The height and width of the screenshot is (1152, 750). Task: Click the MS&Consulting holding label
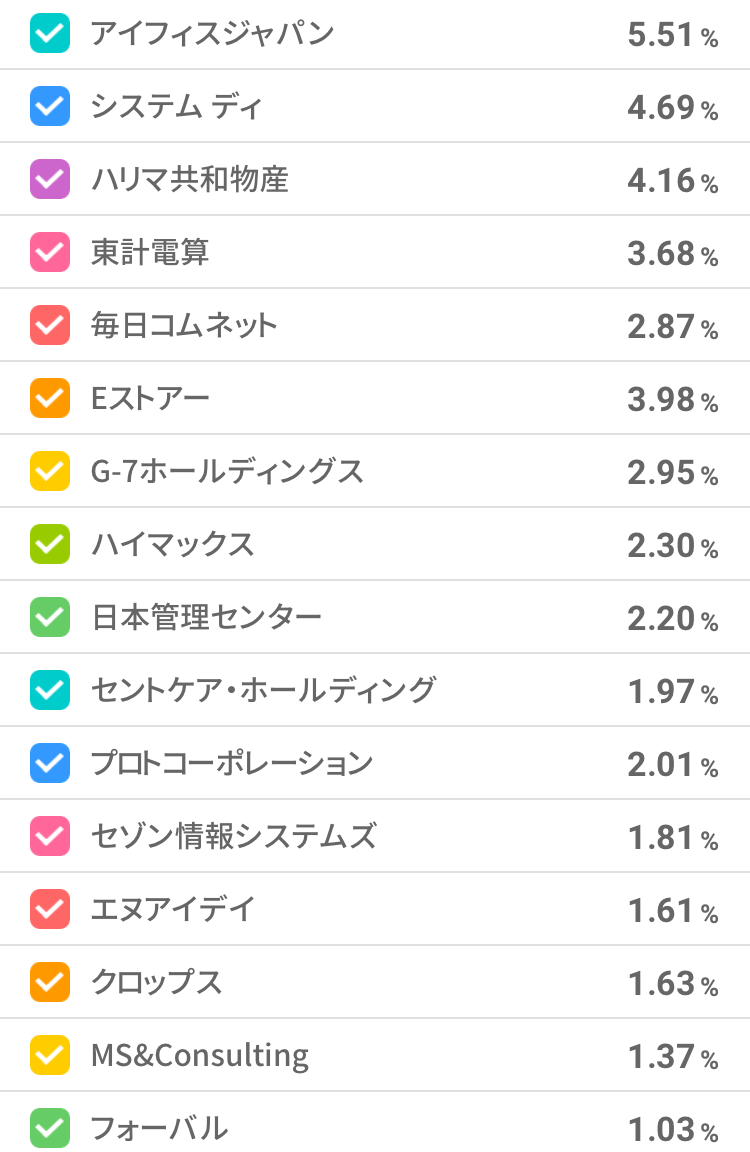[200, 1056]
